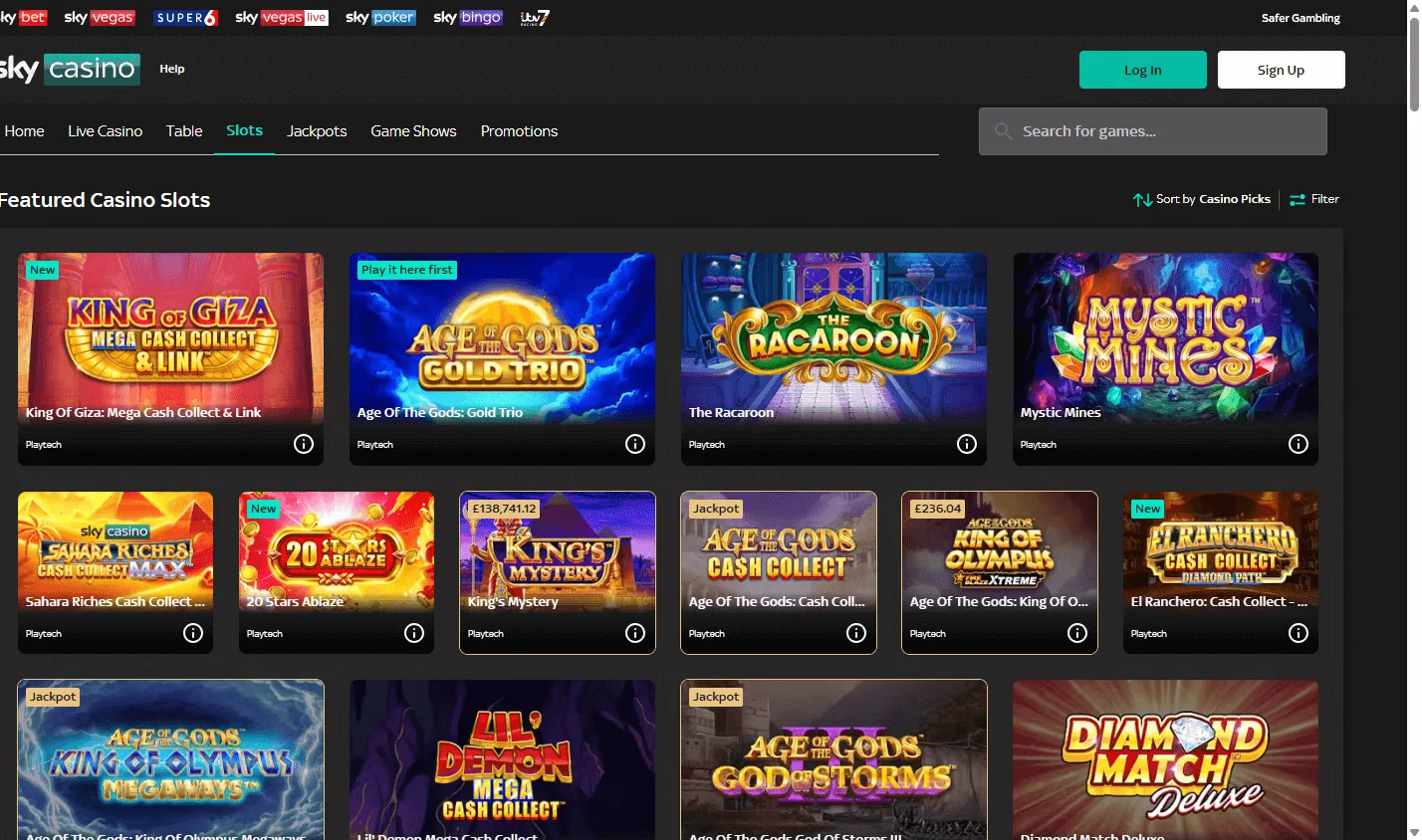Show info for El Ranchero: Cash Collect
The image size is (1422, 840).
[x=1299, y=633]
